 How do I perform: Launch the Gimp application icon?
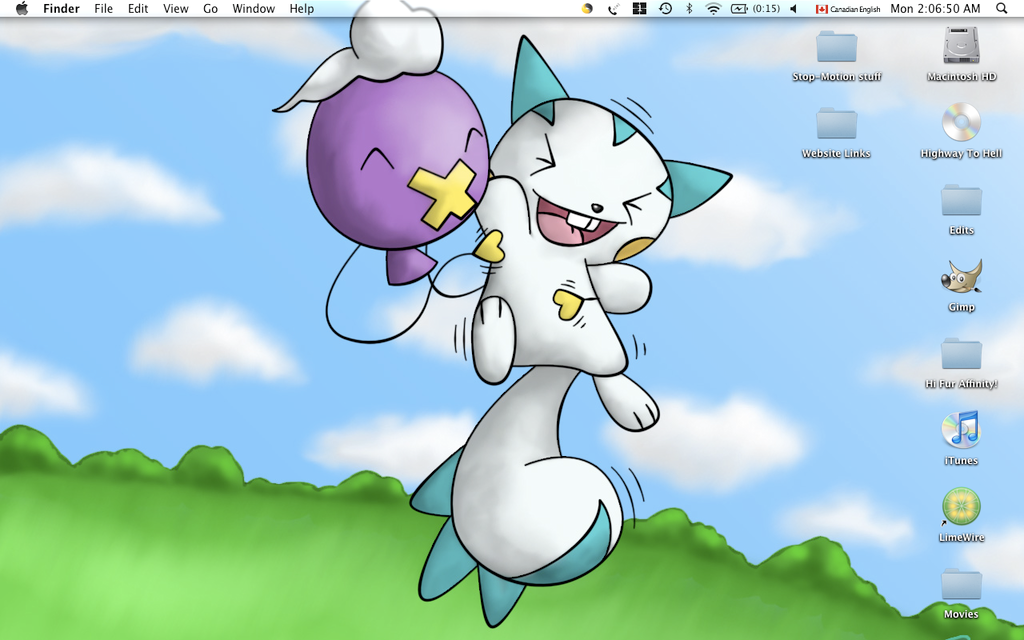pos(961,276)
